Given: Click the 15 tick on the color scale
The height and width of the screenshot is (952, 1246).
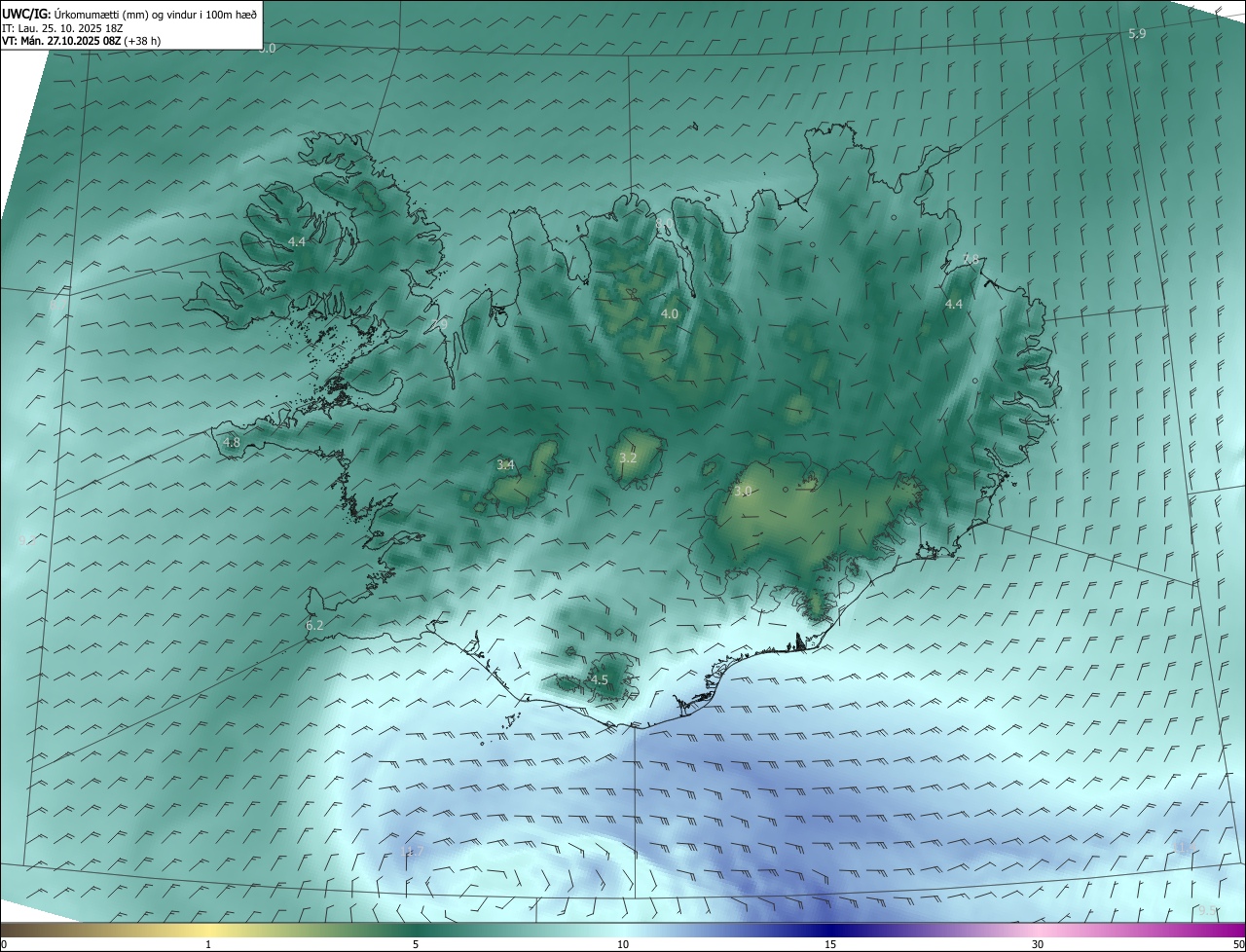Looking at the screenshot, I should pyautogui.click(x=830, y=944).
